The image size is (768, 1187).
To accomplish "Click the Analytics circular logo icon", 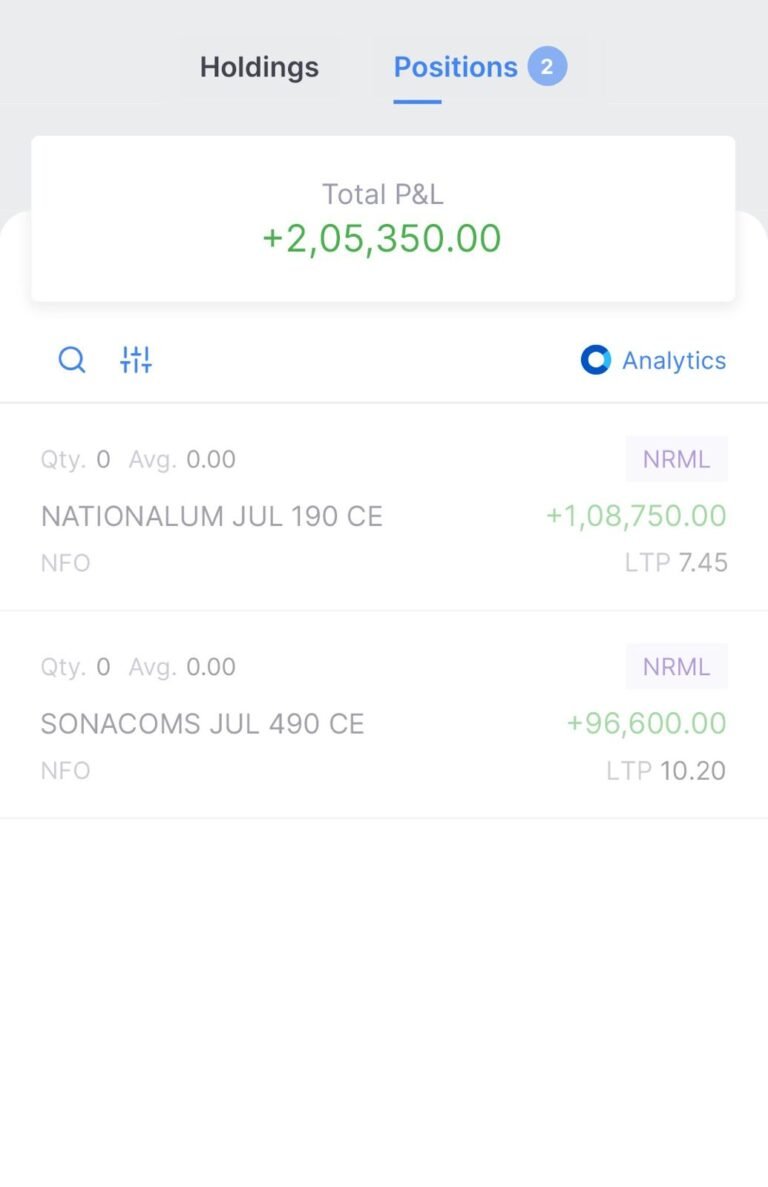I will pyautogui.click(x=595, y=360).
